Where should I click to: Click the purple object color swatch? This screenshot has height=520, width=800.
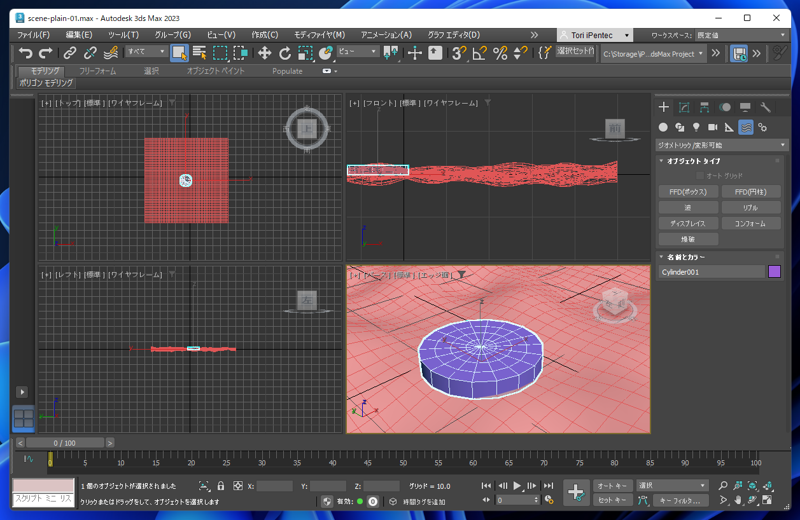pyautogui.click(x=774, y=272)
